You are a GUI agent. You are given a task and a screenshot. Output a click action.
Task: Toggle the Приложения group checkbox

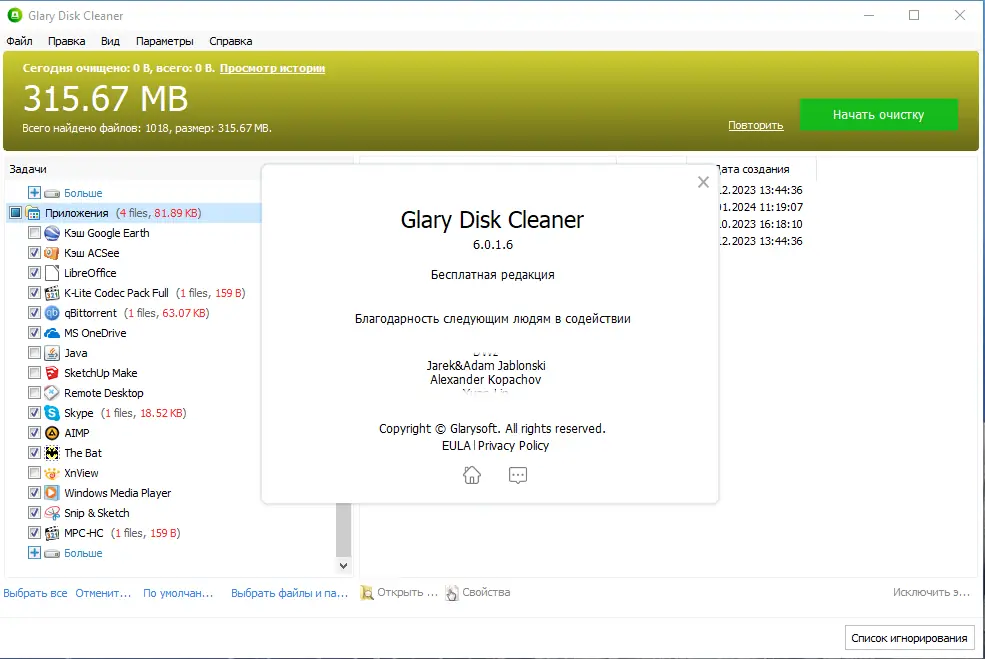point(15,213)
